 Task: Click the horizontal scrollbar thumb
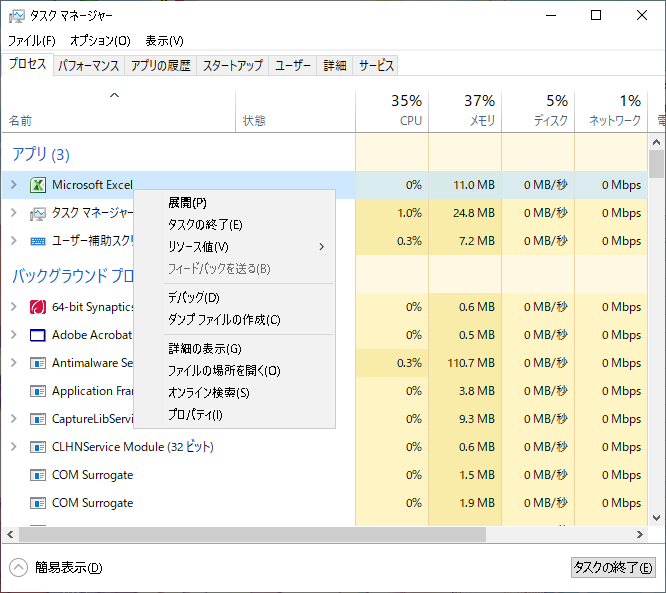pyautogui.click(x=252, y=534)
